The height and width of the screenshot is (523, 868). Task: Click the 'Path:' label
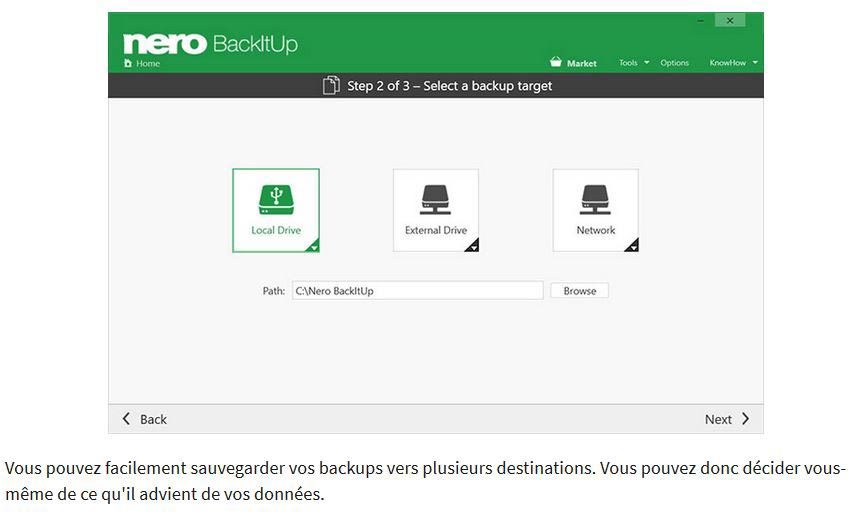point(273,291)
